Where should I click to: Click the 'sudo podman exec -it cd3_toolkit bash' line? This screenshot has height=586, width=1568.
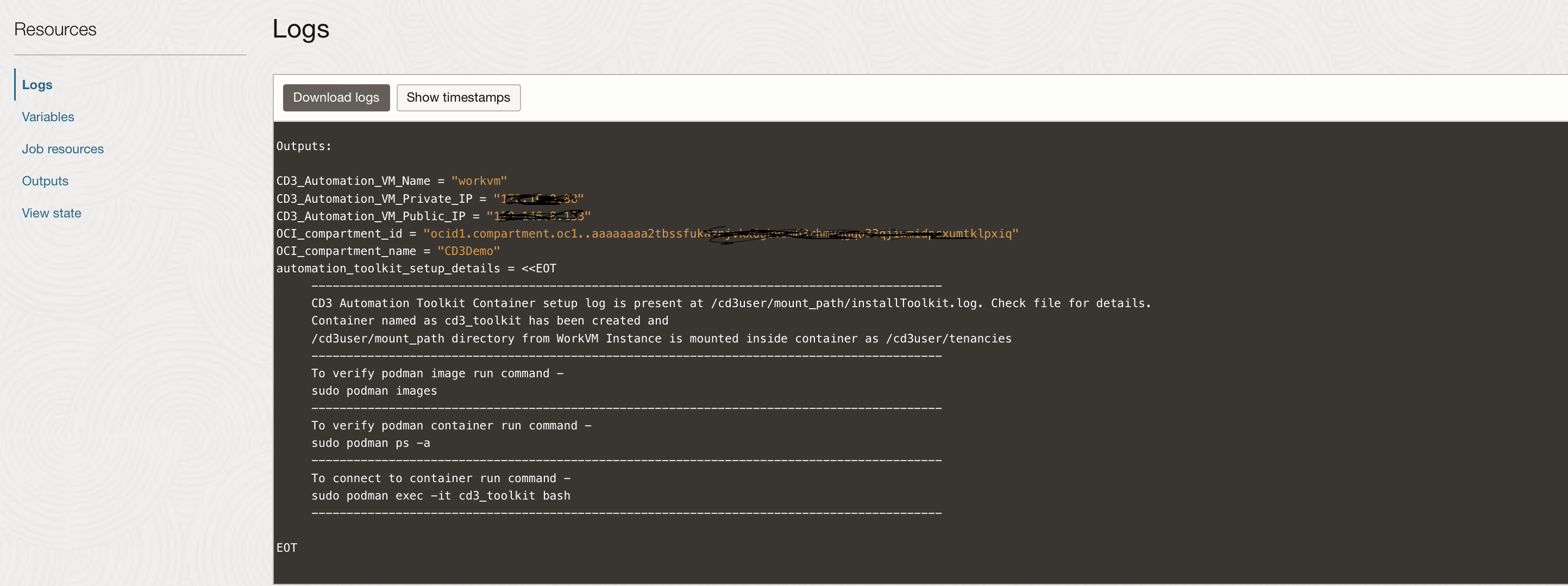[441, 496]
